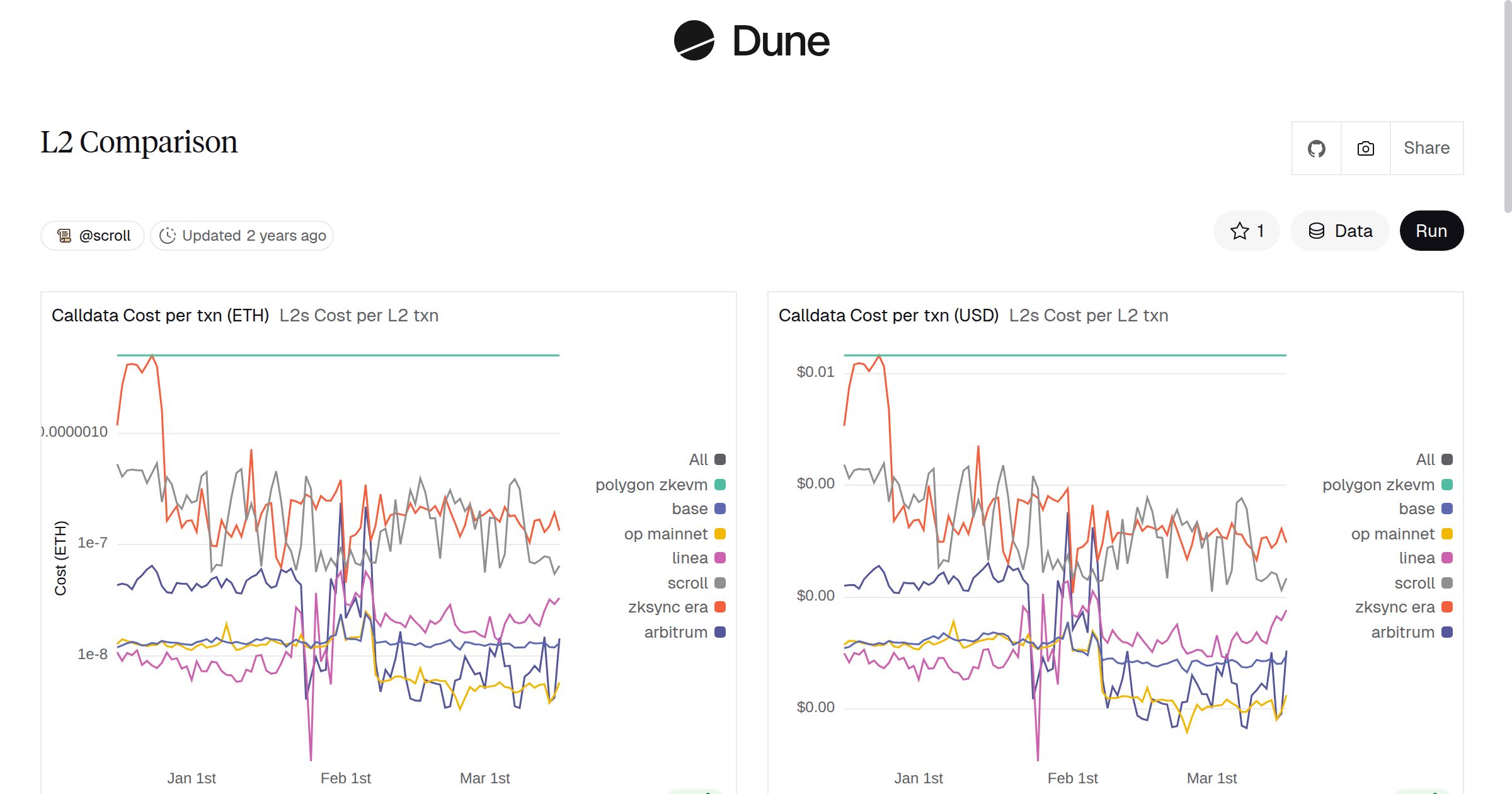Click the Dune logo icon
The width and height of the screenshot is (1512, 794).
tap(694, 41)
